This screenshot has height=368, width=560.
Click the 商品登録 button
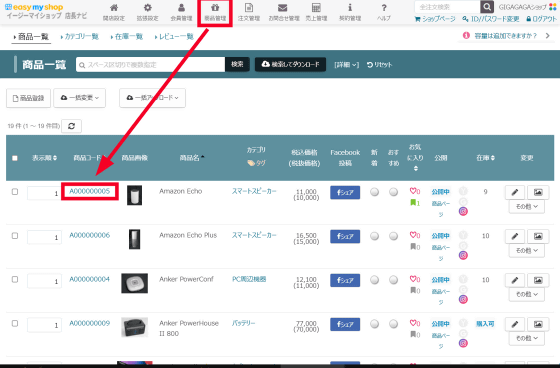pyautogui.click(x=28, y=98)
